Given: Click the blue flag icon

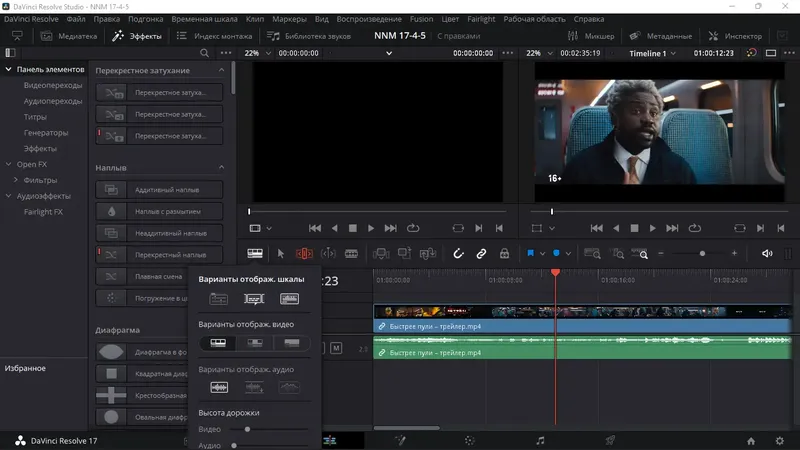Looking at the screenshot, I should pyautogui.click(x=530, y=254).
